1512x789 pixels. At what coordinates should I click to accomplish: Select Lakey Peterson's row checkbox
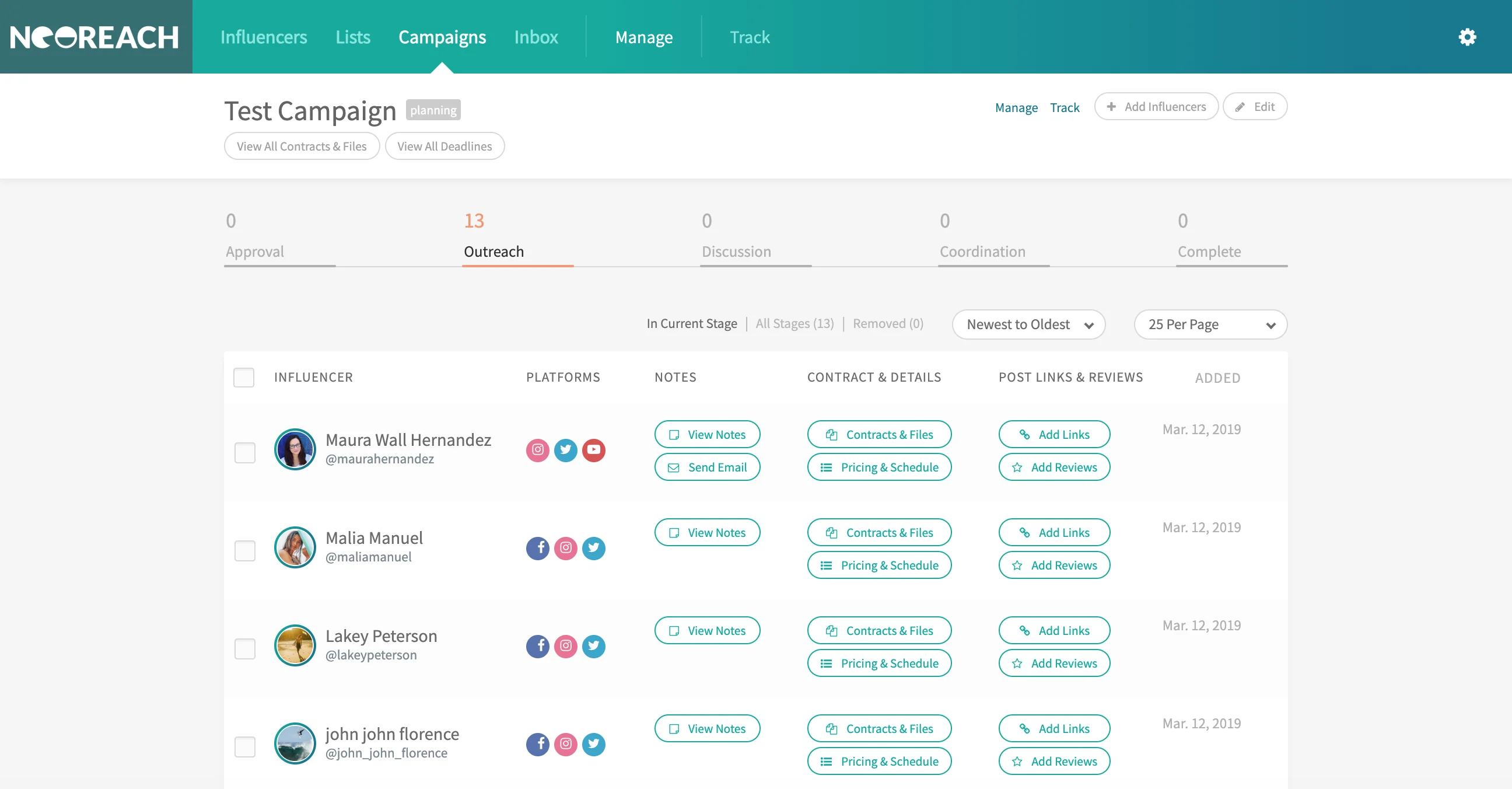coord(245,649)
